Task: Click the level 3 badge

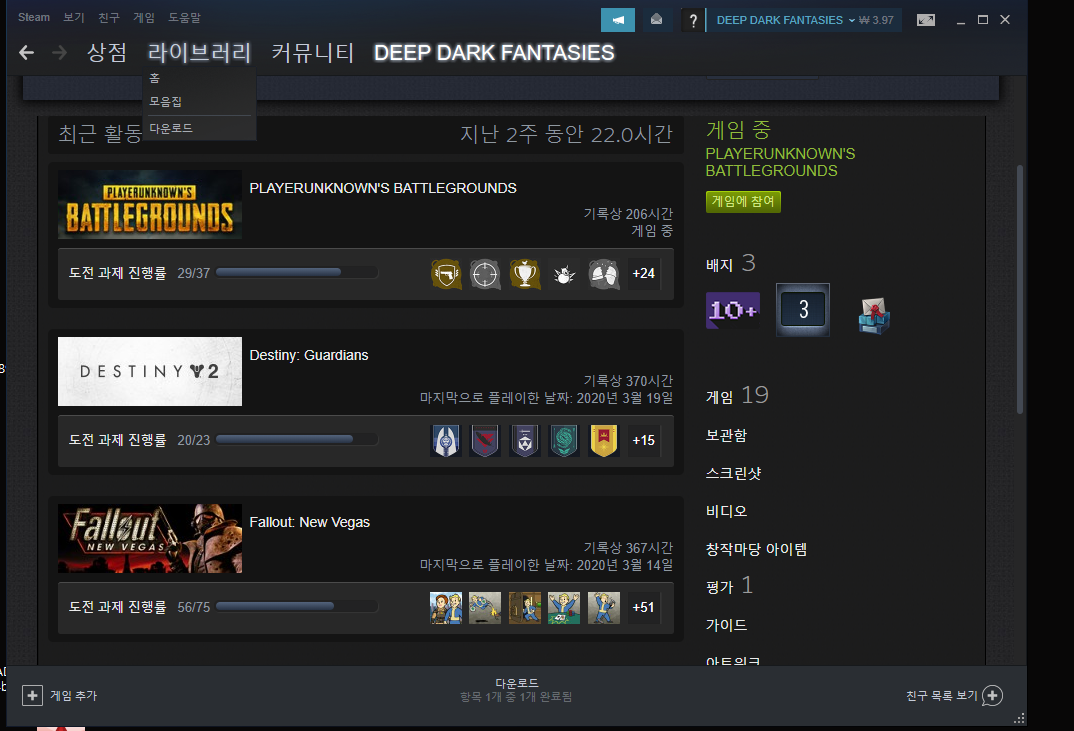Action: coord(803,310)
